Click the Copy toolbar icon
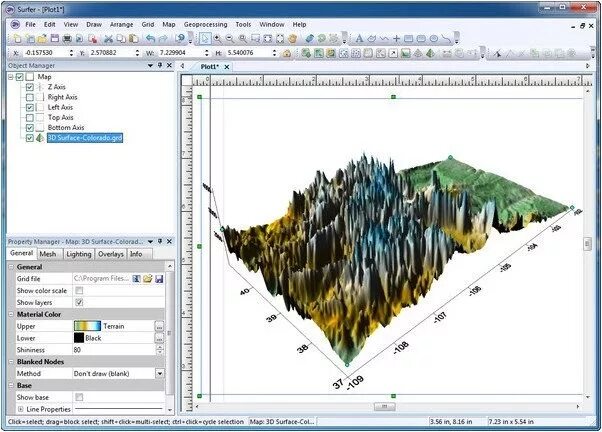602x432 pixels. [x=121, y=38]
